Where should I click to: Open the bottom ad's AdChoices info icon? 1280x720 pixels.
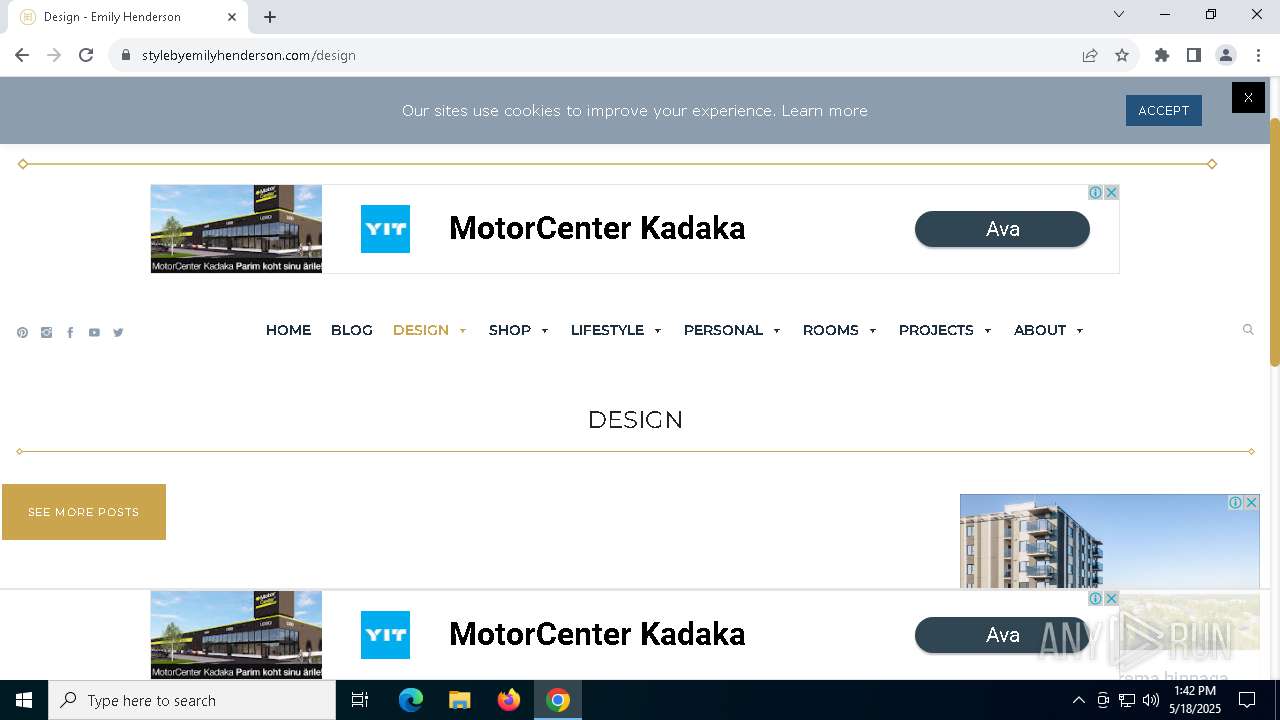point(1096,598)
